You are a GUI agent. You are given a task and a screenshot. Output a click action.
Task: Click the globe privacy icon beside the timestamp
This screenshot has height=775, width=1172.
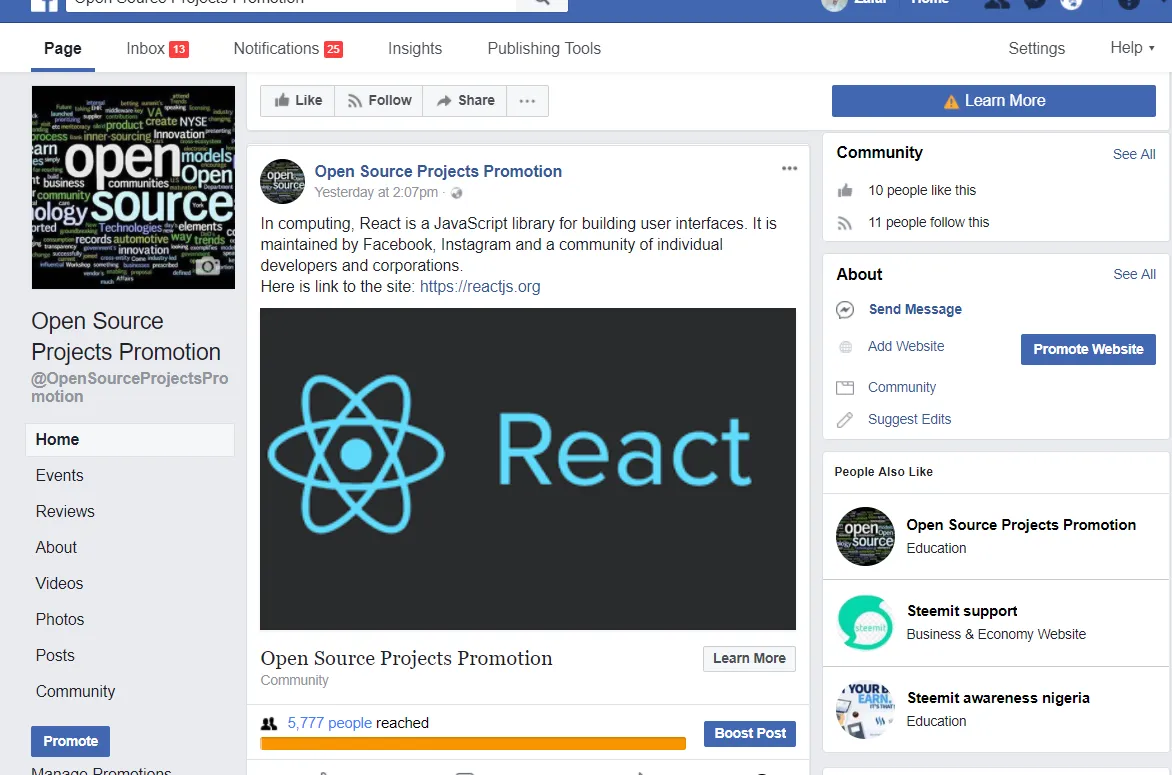pyautogui.click(x=457, y=193)
